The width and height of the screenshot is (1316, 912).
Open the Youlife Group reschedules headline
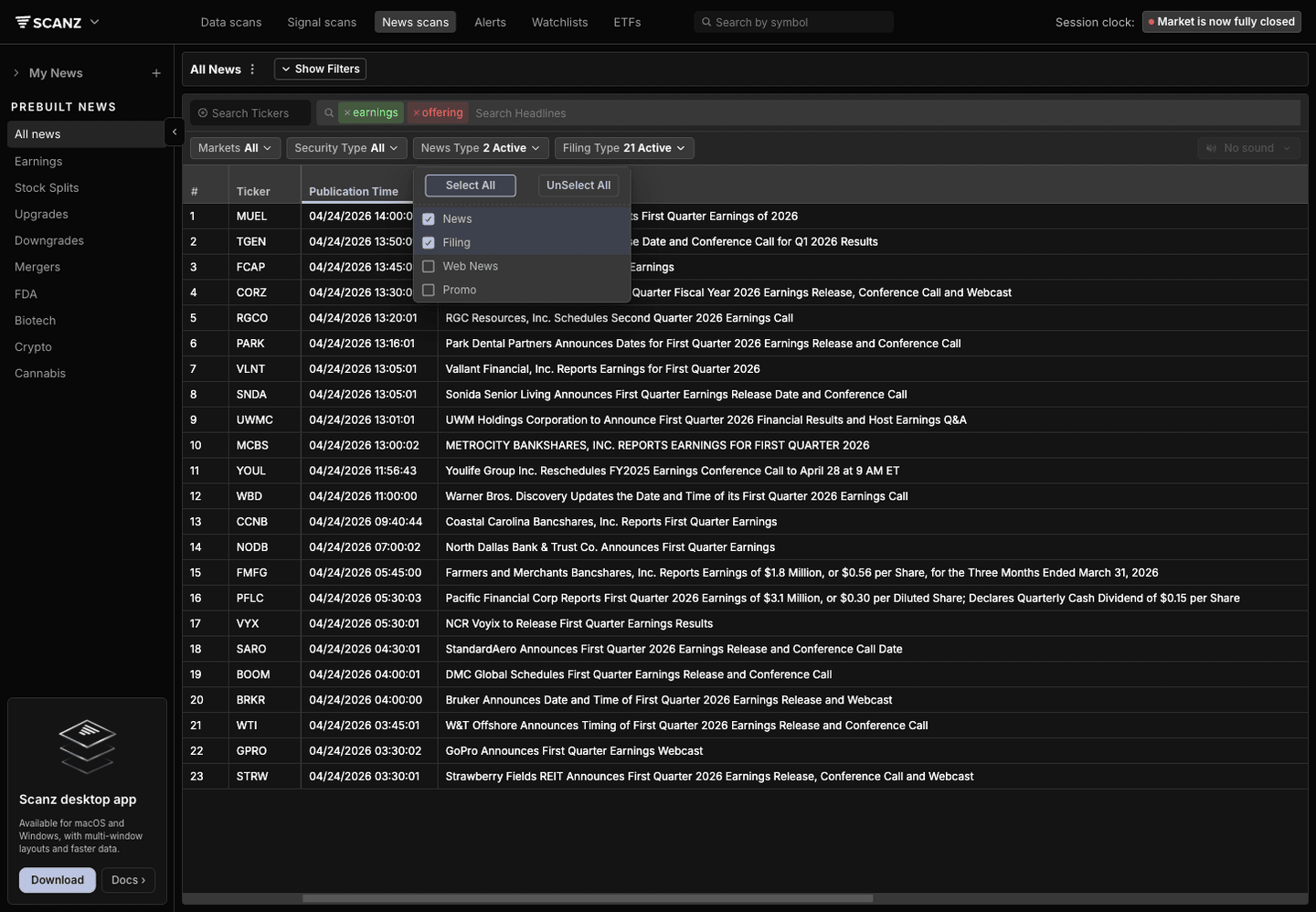pyautogui.click(x=672, y=472)
